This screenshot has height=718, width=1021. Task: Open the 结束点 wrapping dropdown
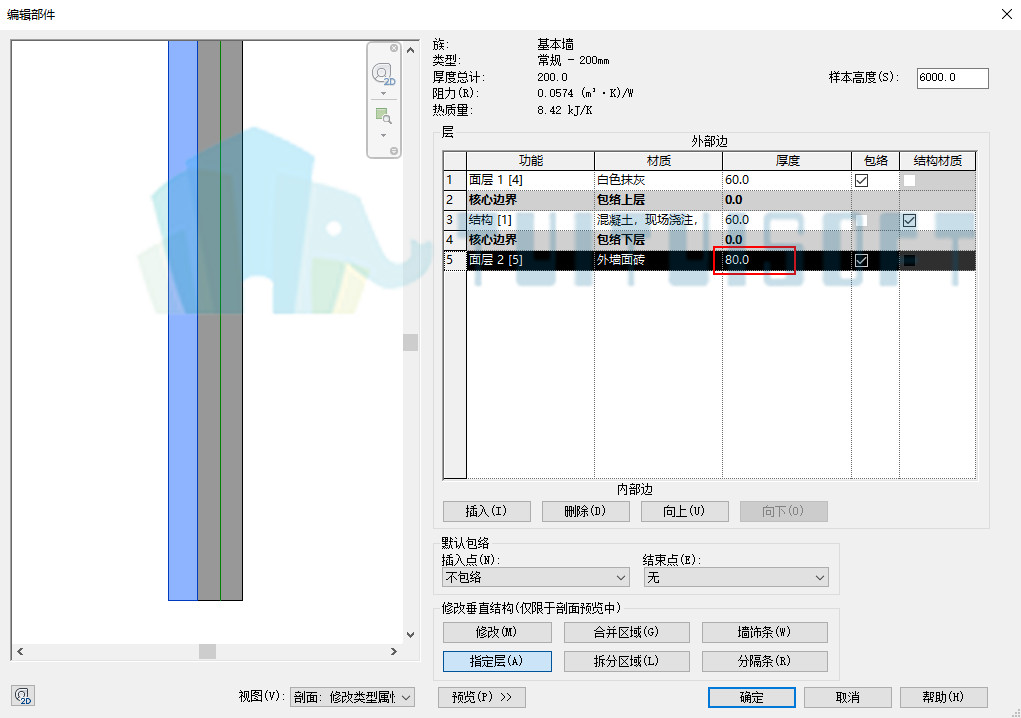coord(736,577)
